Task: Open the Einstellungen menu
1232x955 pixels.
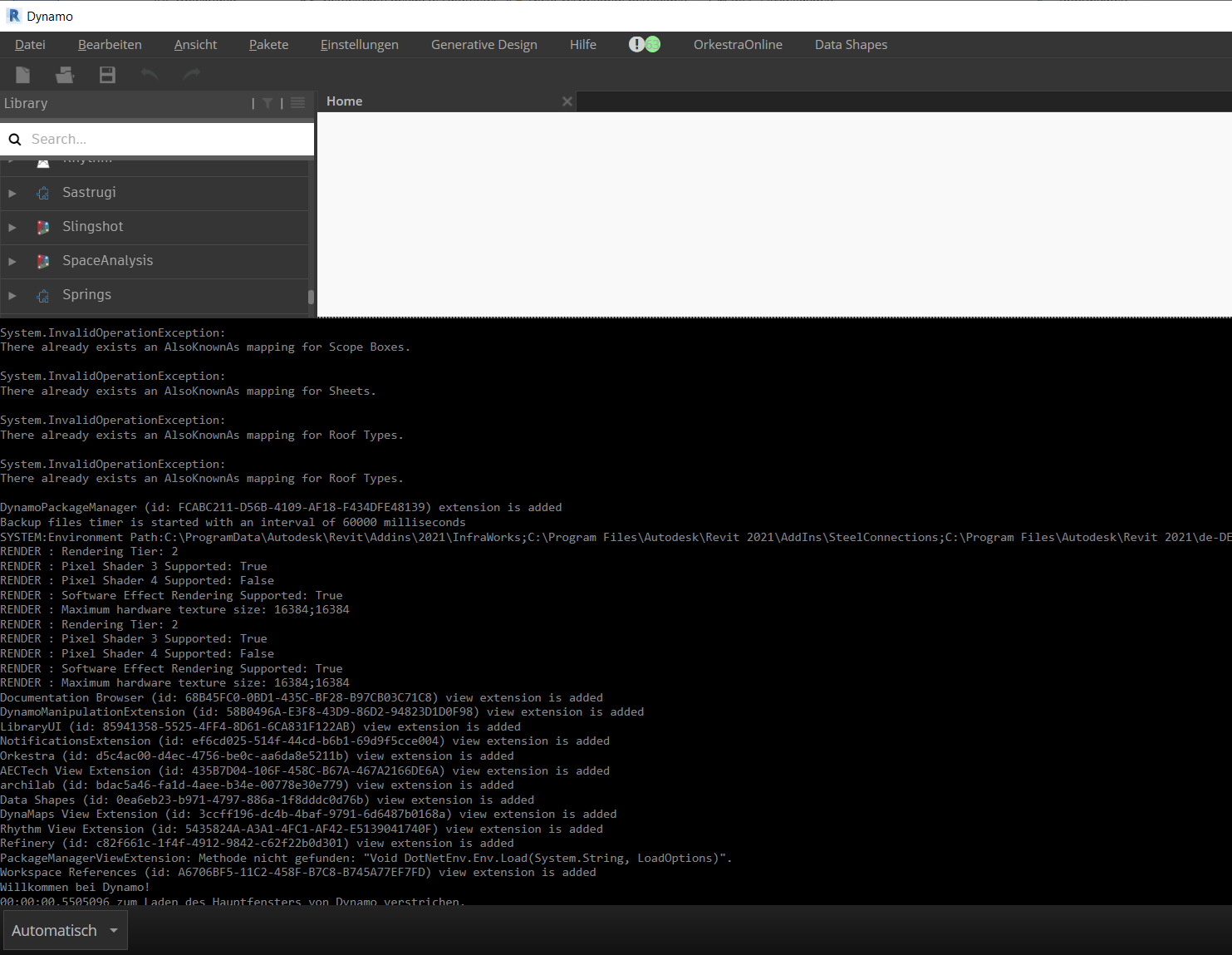Action: 359,44
